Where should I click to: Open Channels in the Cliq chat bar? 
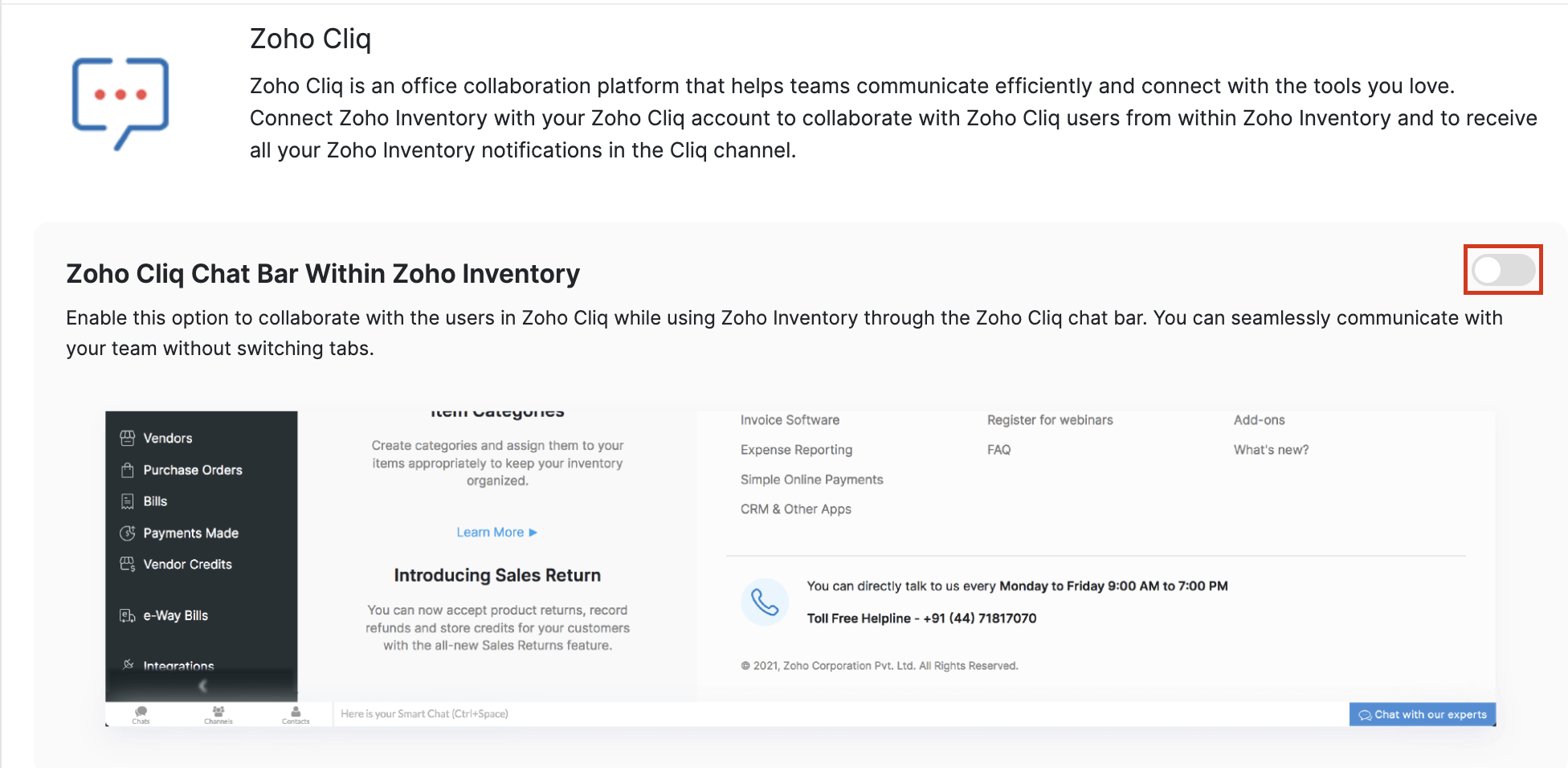tap(218, 714)
